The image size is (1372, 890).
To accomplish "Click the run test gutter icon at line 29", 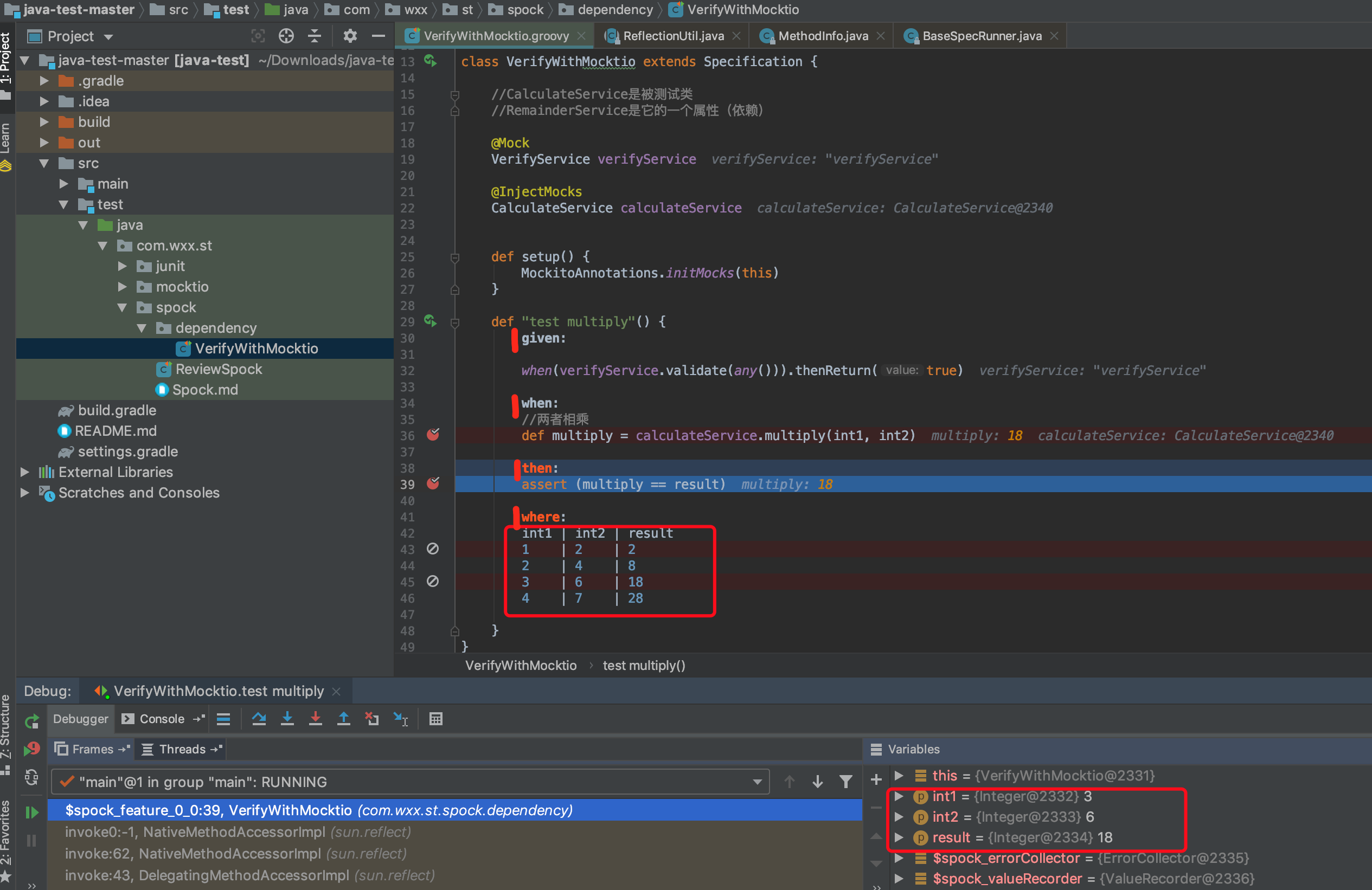I will (431, 321).
